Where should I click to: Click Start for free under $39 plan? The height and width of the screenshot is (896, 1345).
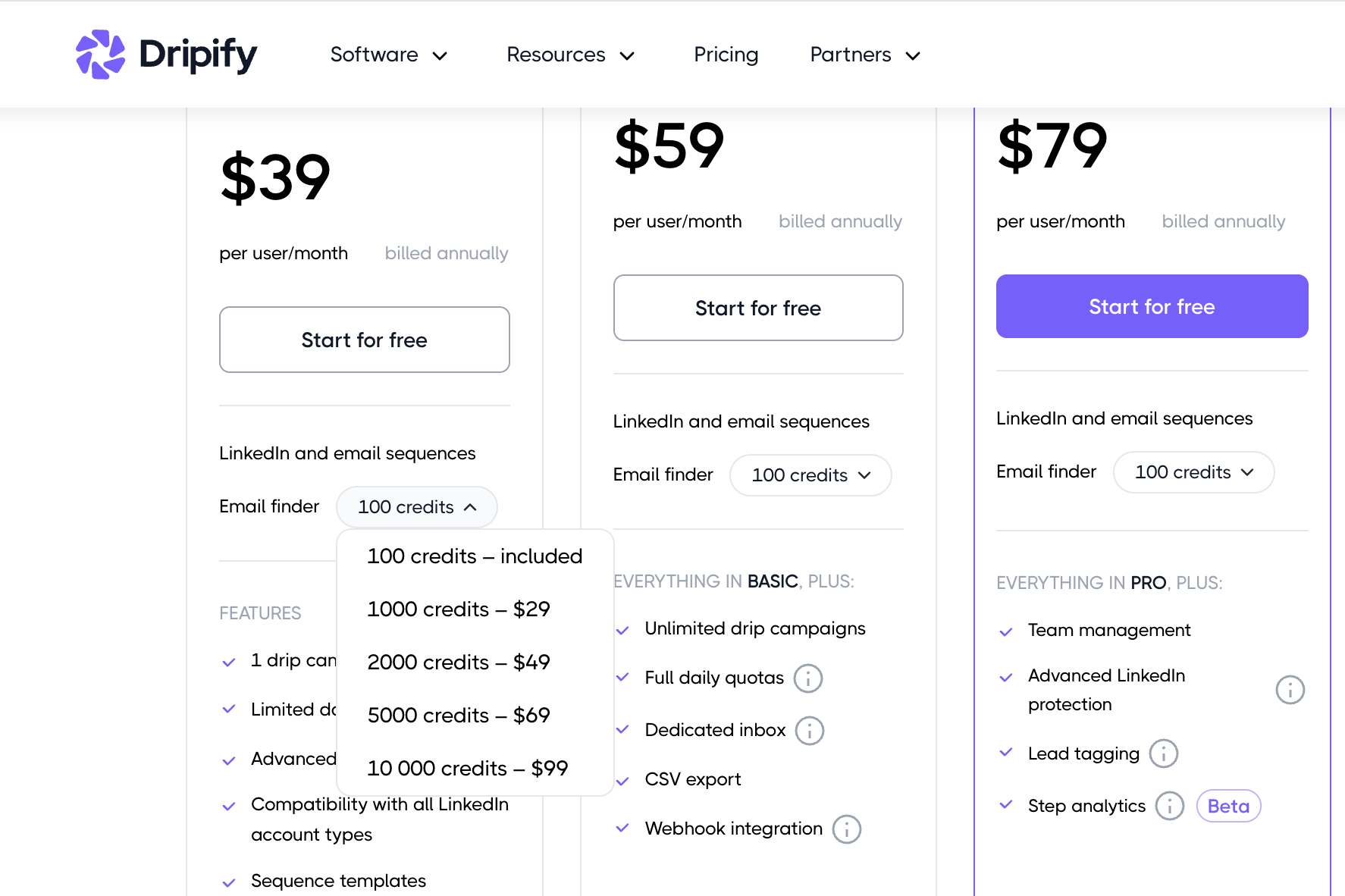click(x=364, y=340)
